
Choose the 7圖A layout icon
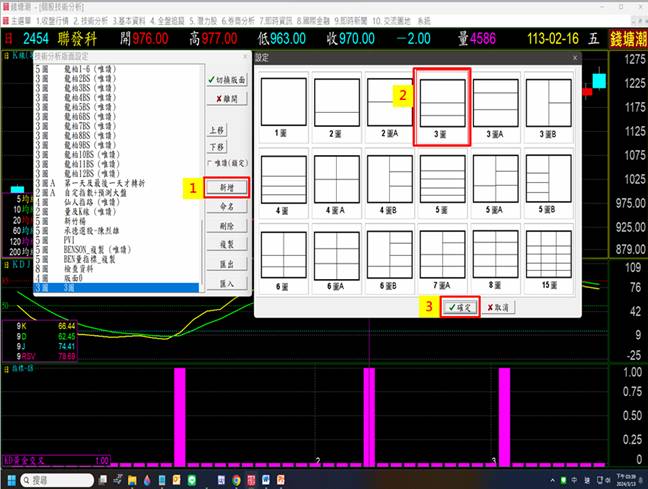tap(440, 260)
